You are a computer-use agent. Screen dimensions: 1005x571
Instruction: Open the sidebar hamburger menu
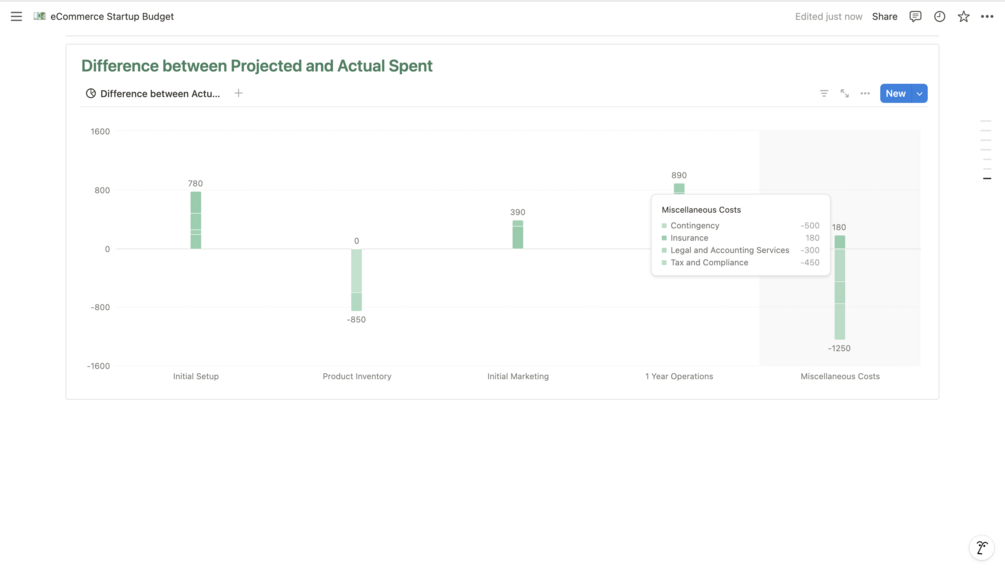[16, 16]
